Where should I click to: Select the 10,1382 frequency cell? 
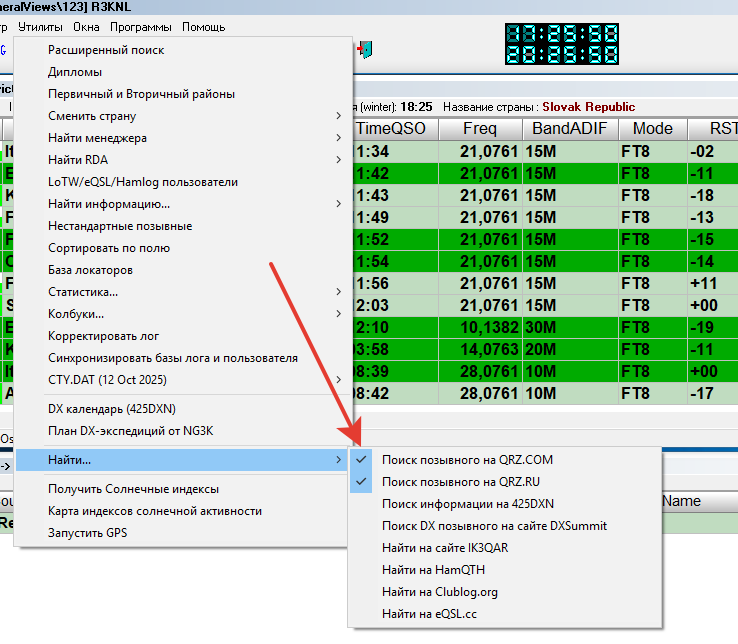point(480,328)
